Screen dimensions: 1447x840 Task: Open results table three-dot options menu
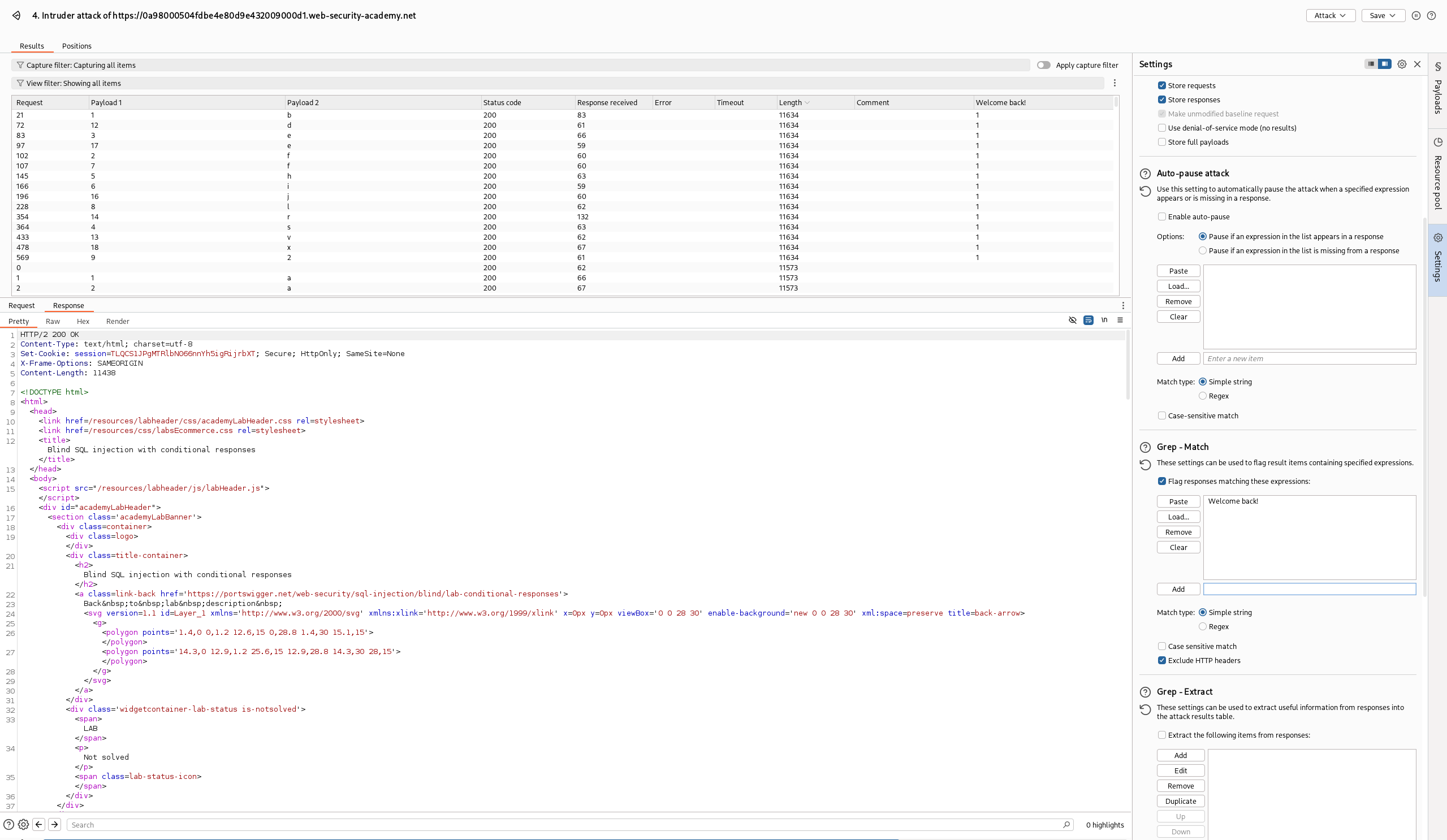click(x=1115, y=83)
